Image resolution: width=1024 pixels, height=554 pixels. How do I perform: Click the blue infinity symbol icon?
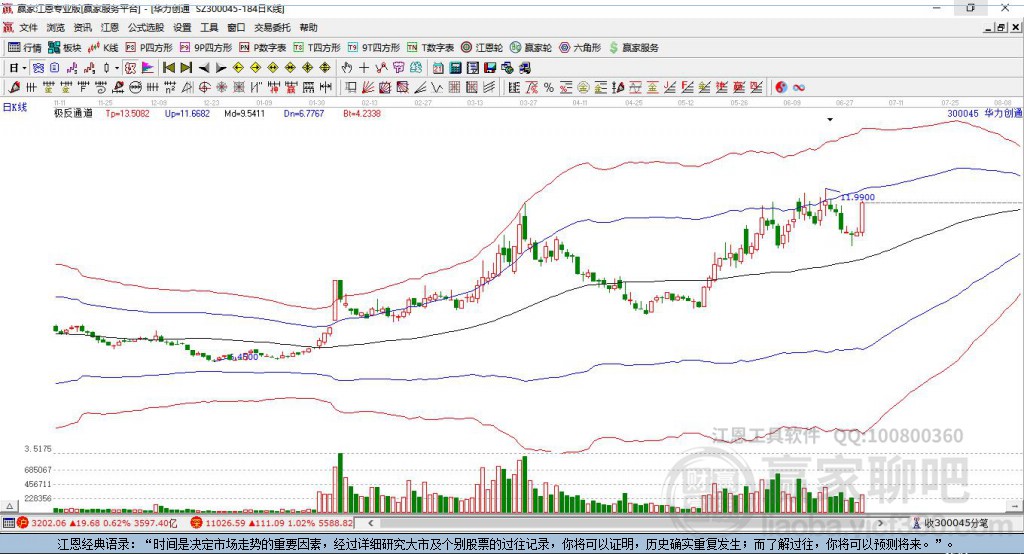coord(799,88)
